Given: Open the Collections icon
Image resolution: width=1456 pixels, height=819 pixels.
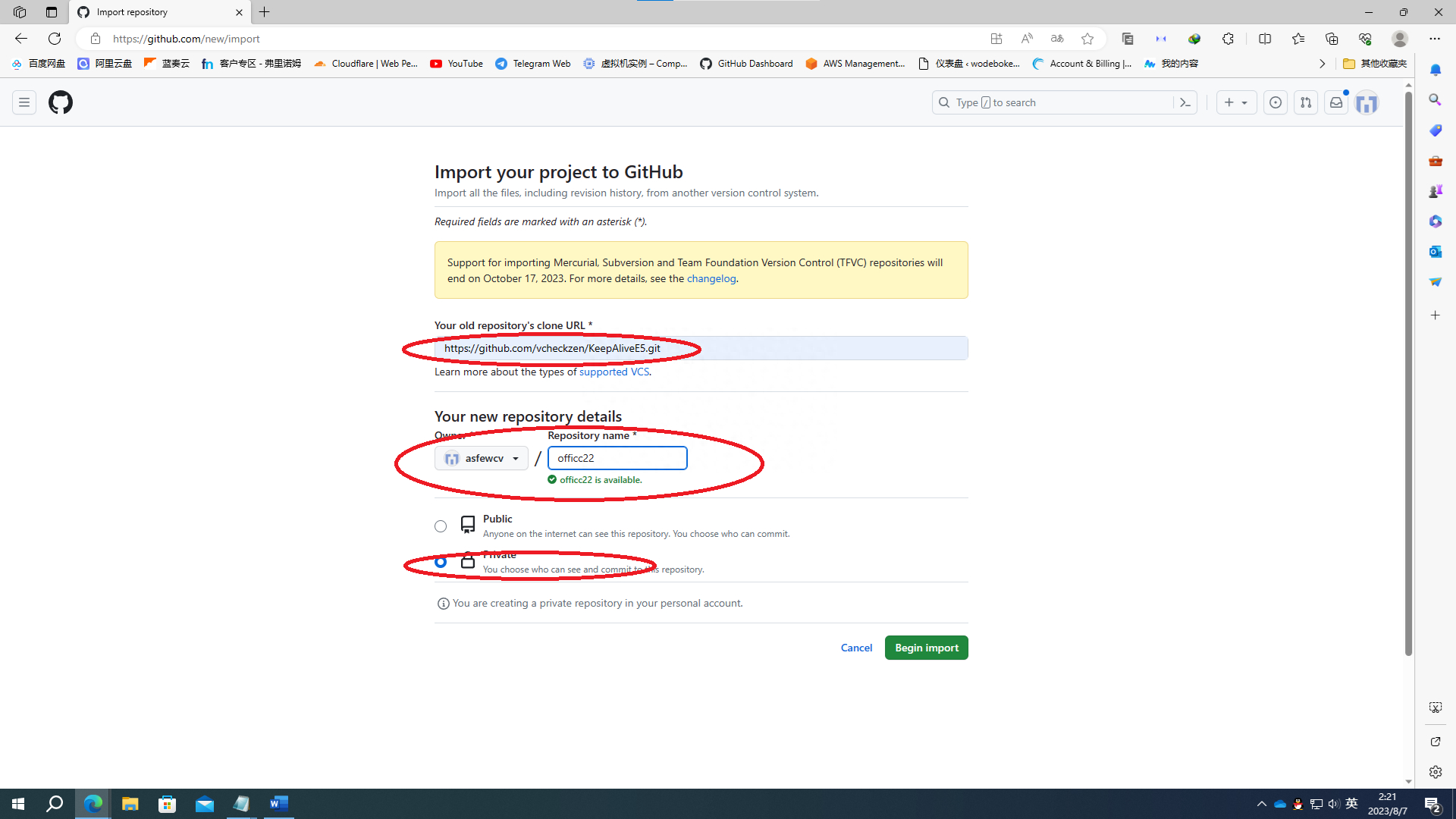Looking at the screenshot, I should (1332, 39).
